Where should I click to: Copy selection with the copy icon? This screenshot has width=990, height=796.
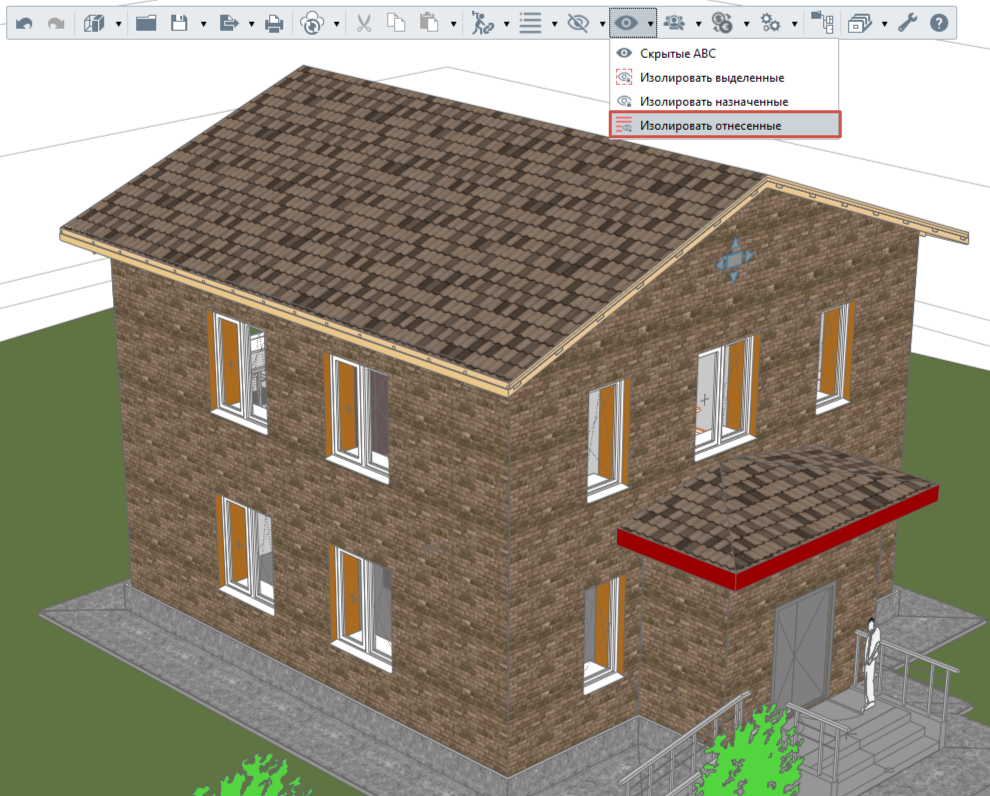(396, 24)
